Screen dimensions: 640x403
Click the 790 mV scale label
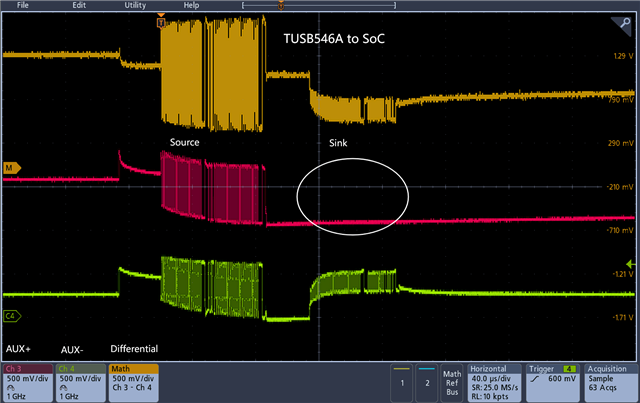pyautogui.click(x=621, y=99)
